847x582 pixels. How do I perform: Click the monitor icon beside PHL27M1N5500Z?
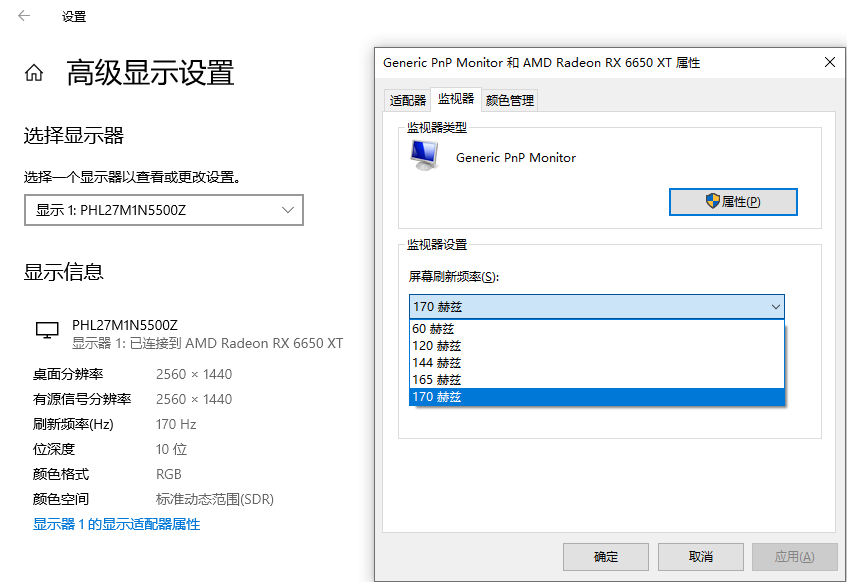click(47, 330)
